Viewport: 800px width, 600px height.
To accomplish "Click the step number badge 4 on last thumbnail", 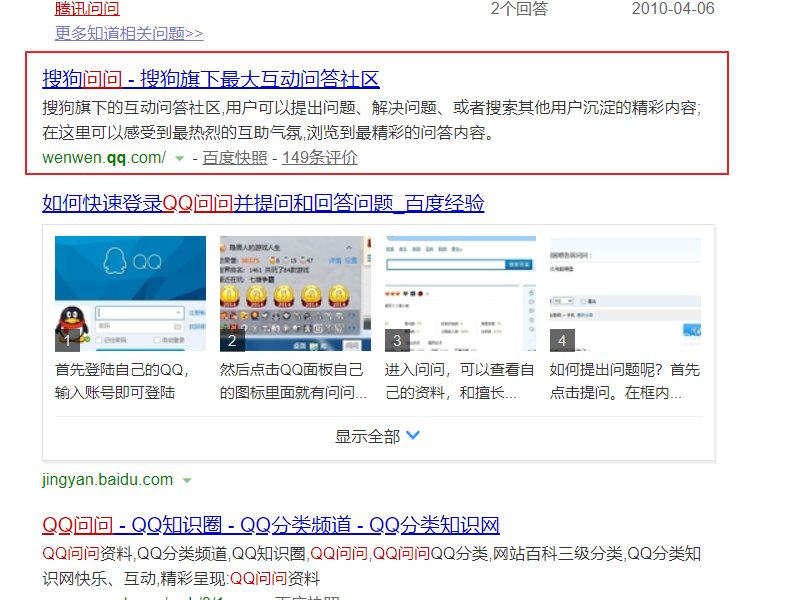I will point(563,339).
